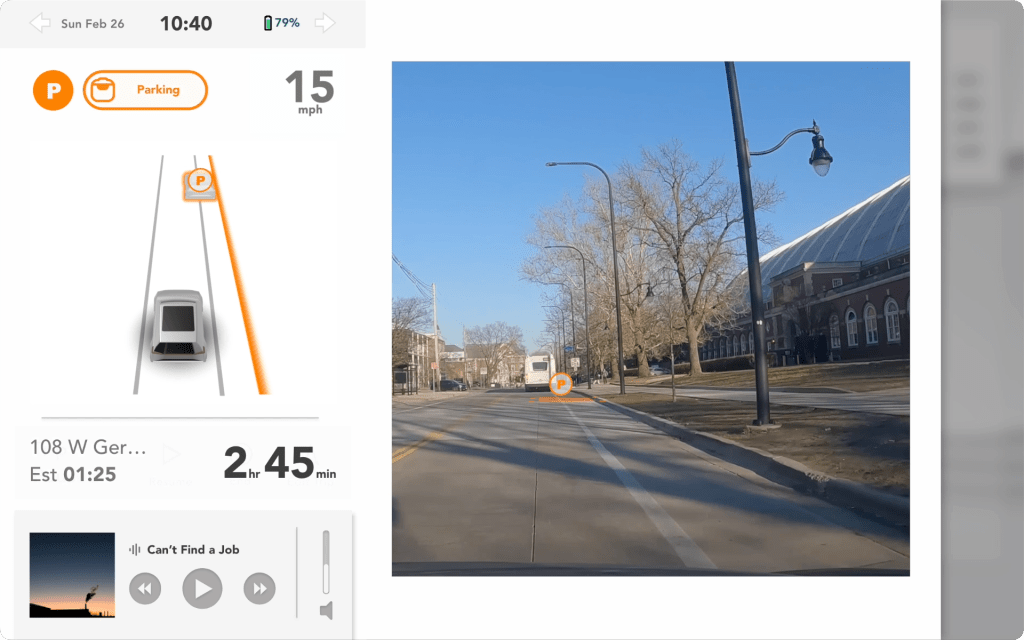Viewport: 1024px width, 640px height.
Task: Open destination 108 W Ger… address
Action: pos(88,447)
